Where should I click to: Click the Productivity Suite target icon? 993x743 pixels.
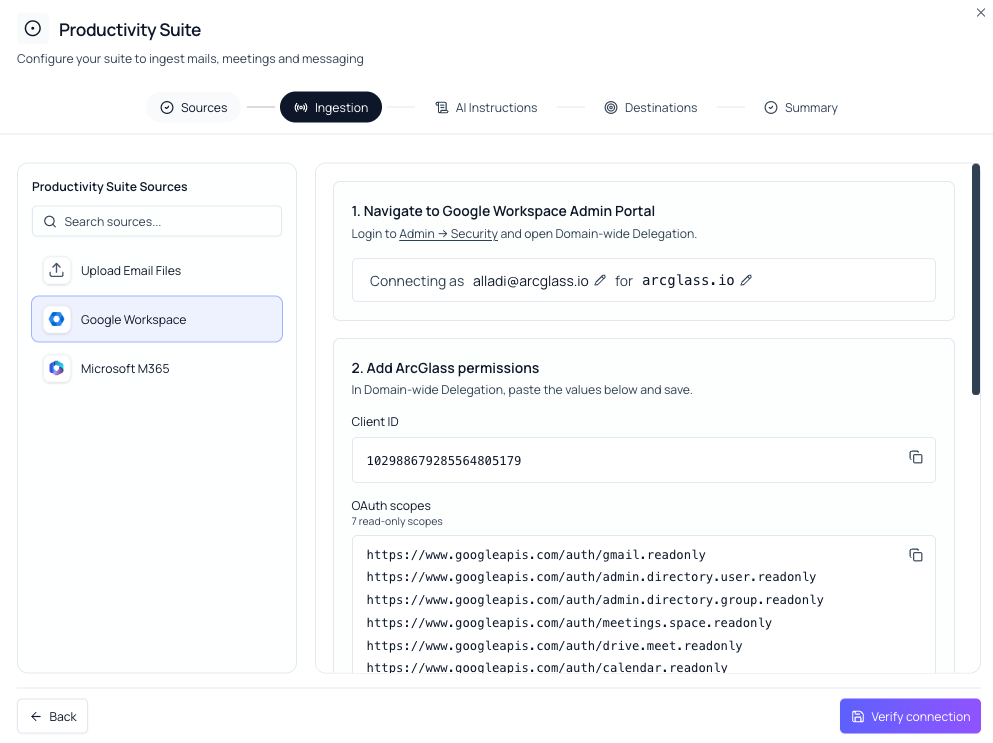point(32,29)
